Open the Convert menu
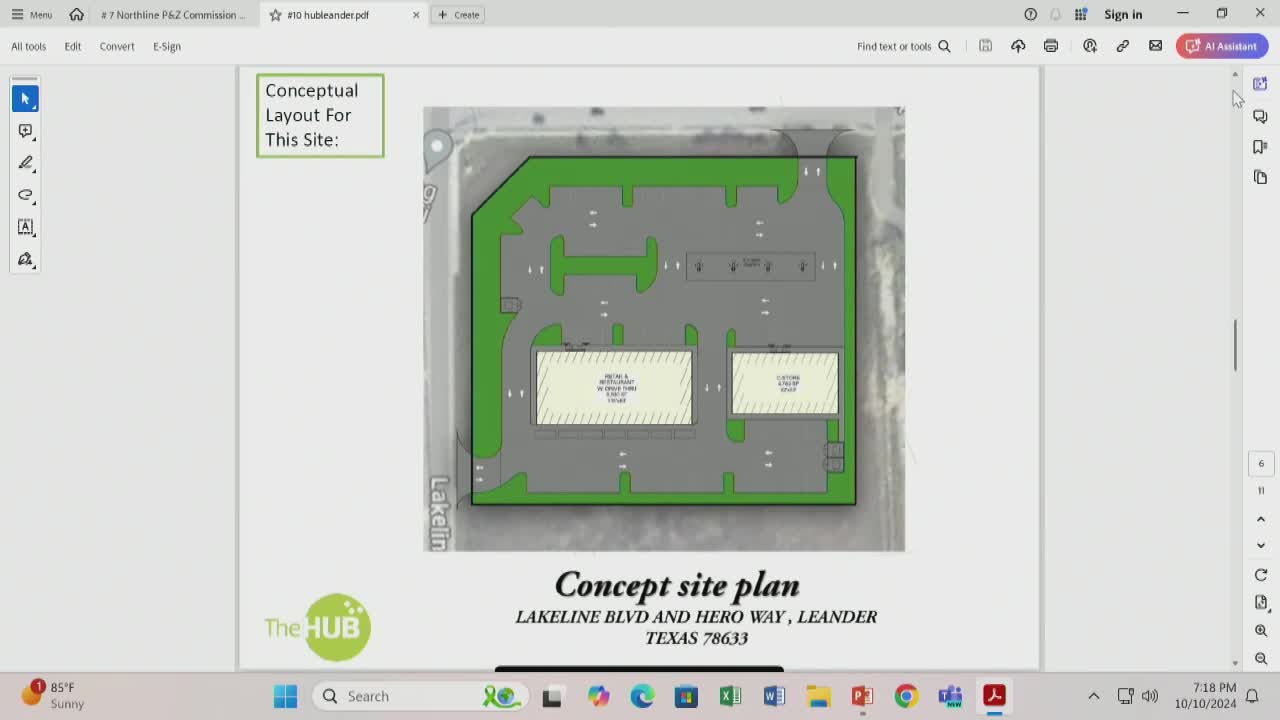This screenshot has width=1280, height=720. pos(117,46)
